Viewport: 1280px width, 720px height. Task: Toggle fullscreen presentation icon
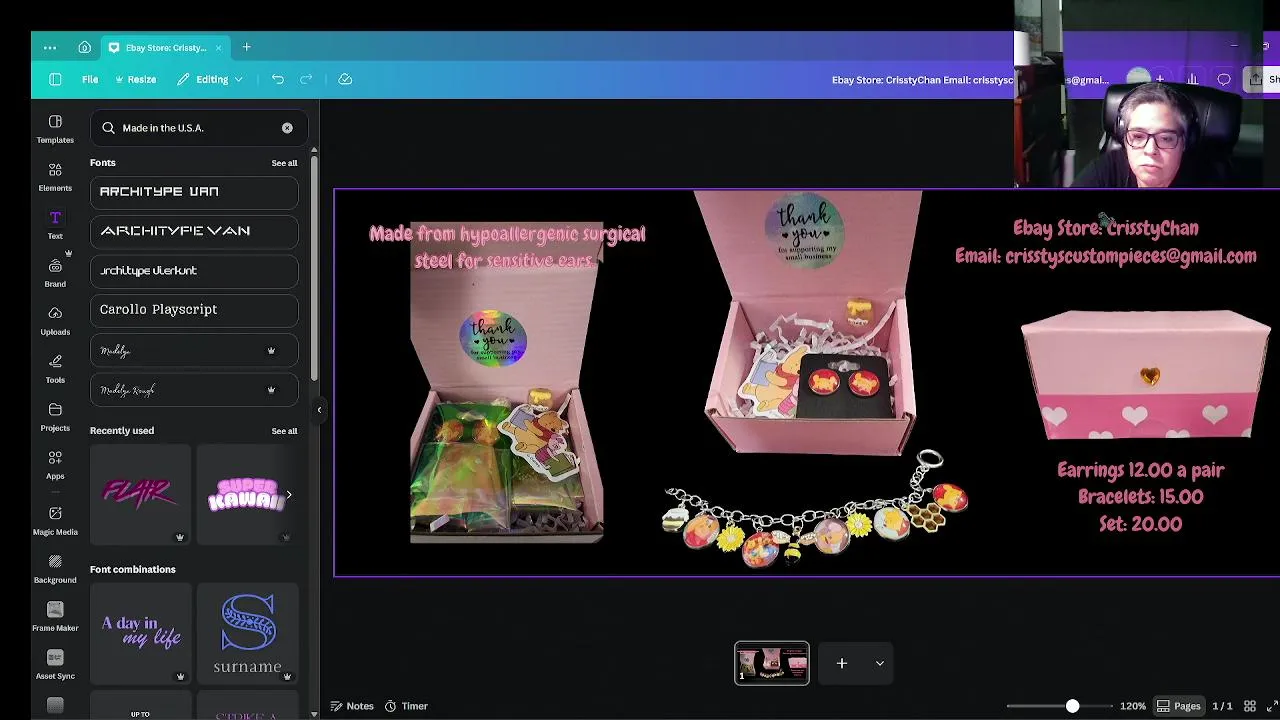[x=1273, y=706]
